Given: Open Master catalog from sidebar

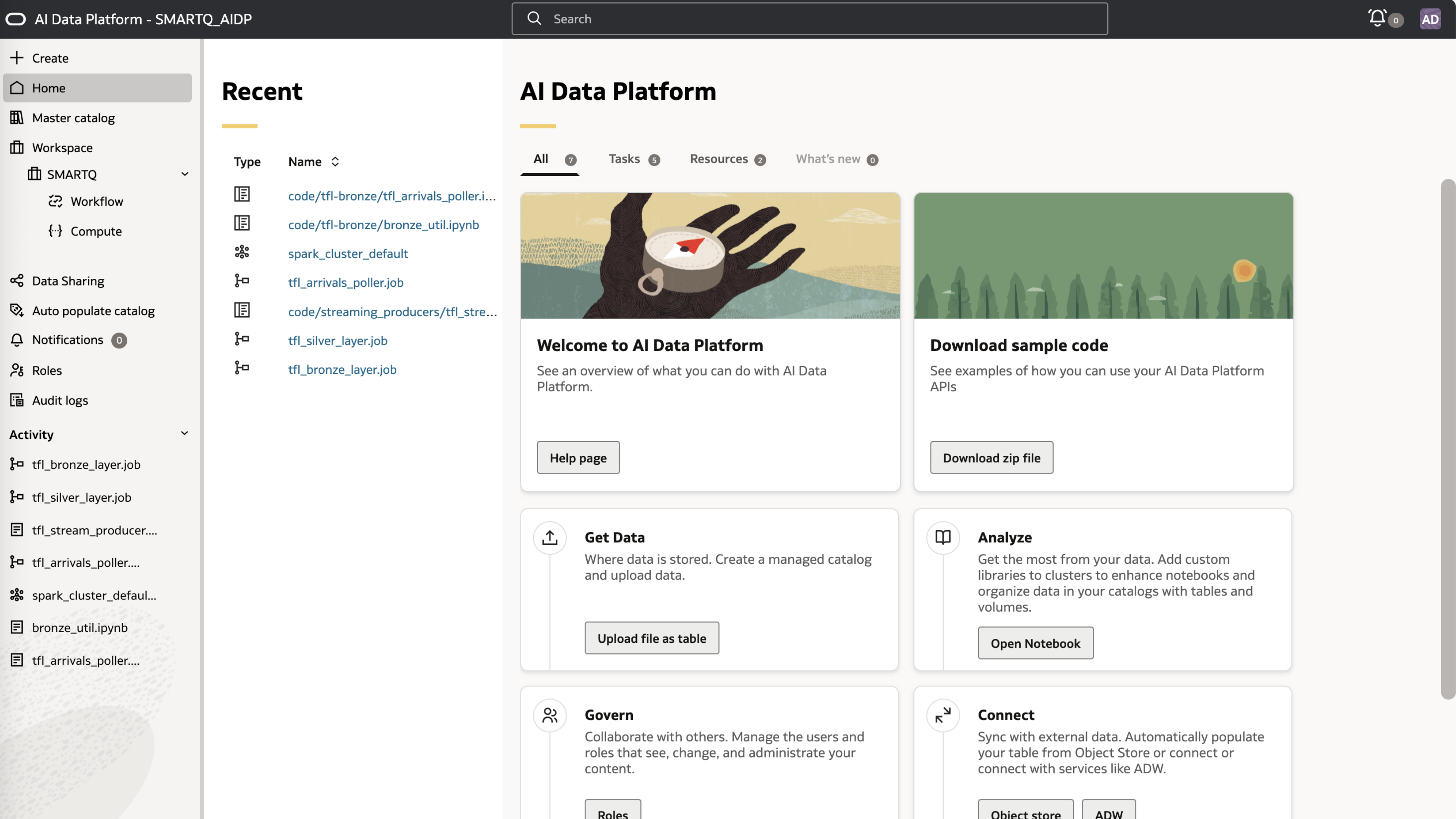Looking at the screenshot, I should pyautogui.click(x=74, y=118).
